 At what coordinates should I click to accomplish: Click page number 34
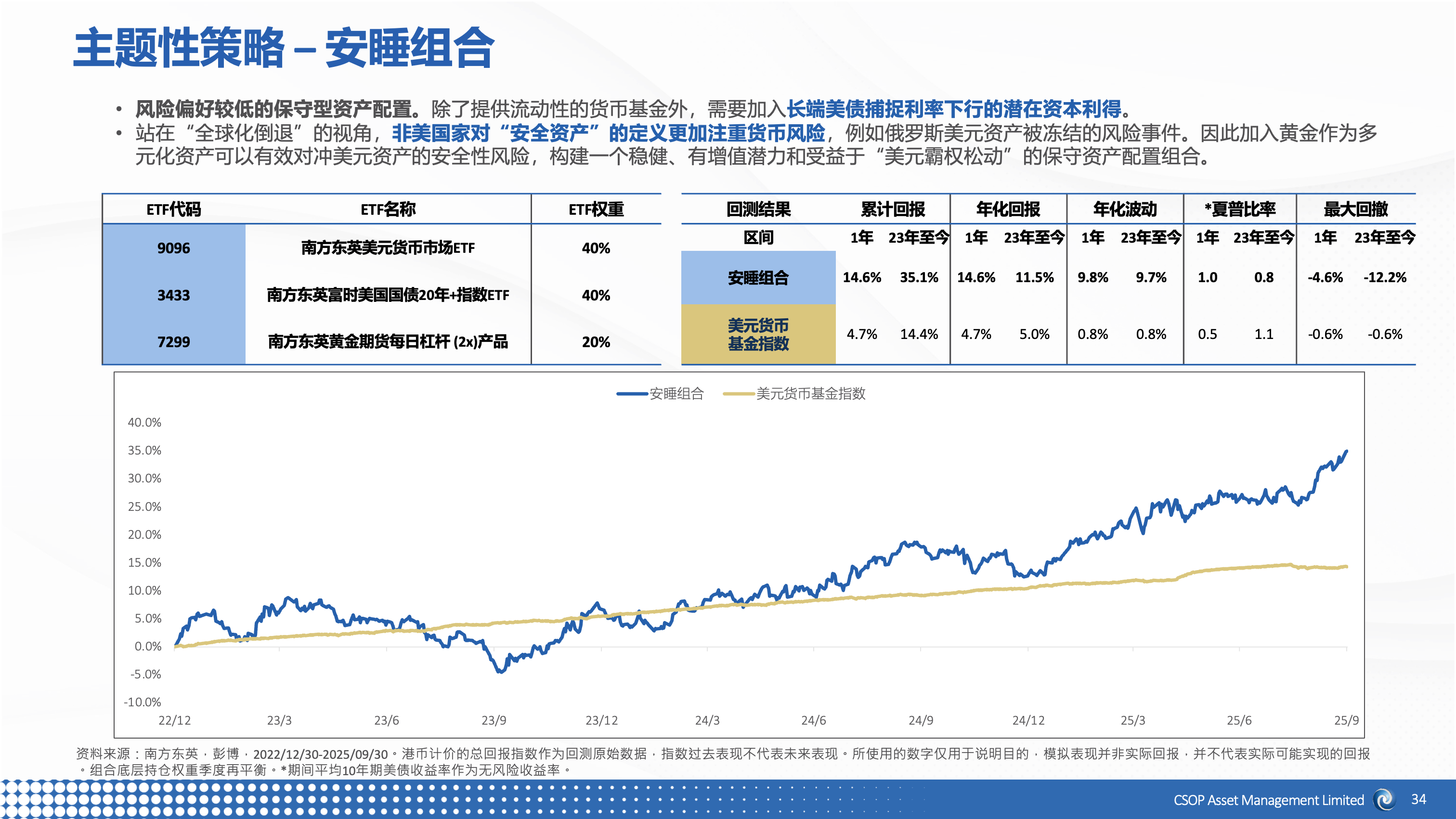coord(1418,799)
